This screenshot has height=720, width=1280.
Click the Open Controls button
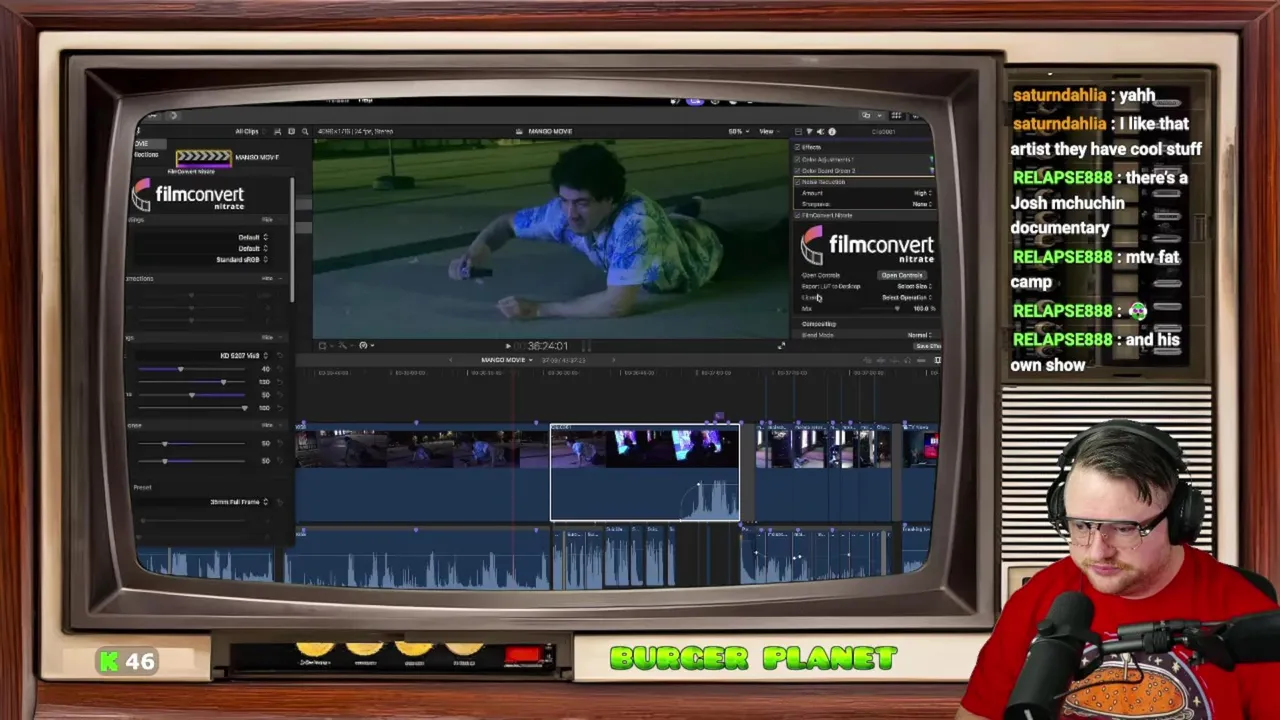click(902, 275)
